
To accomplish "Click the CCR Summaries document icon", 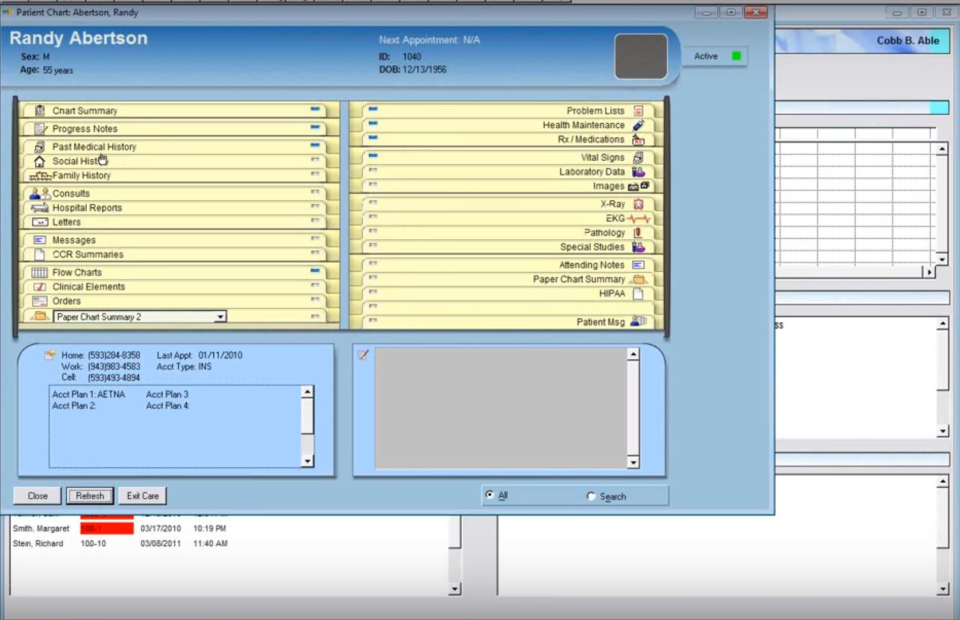I will [40, 255].
